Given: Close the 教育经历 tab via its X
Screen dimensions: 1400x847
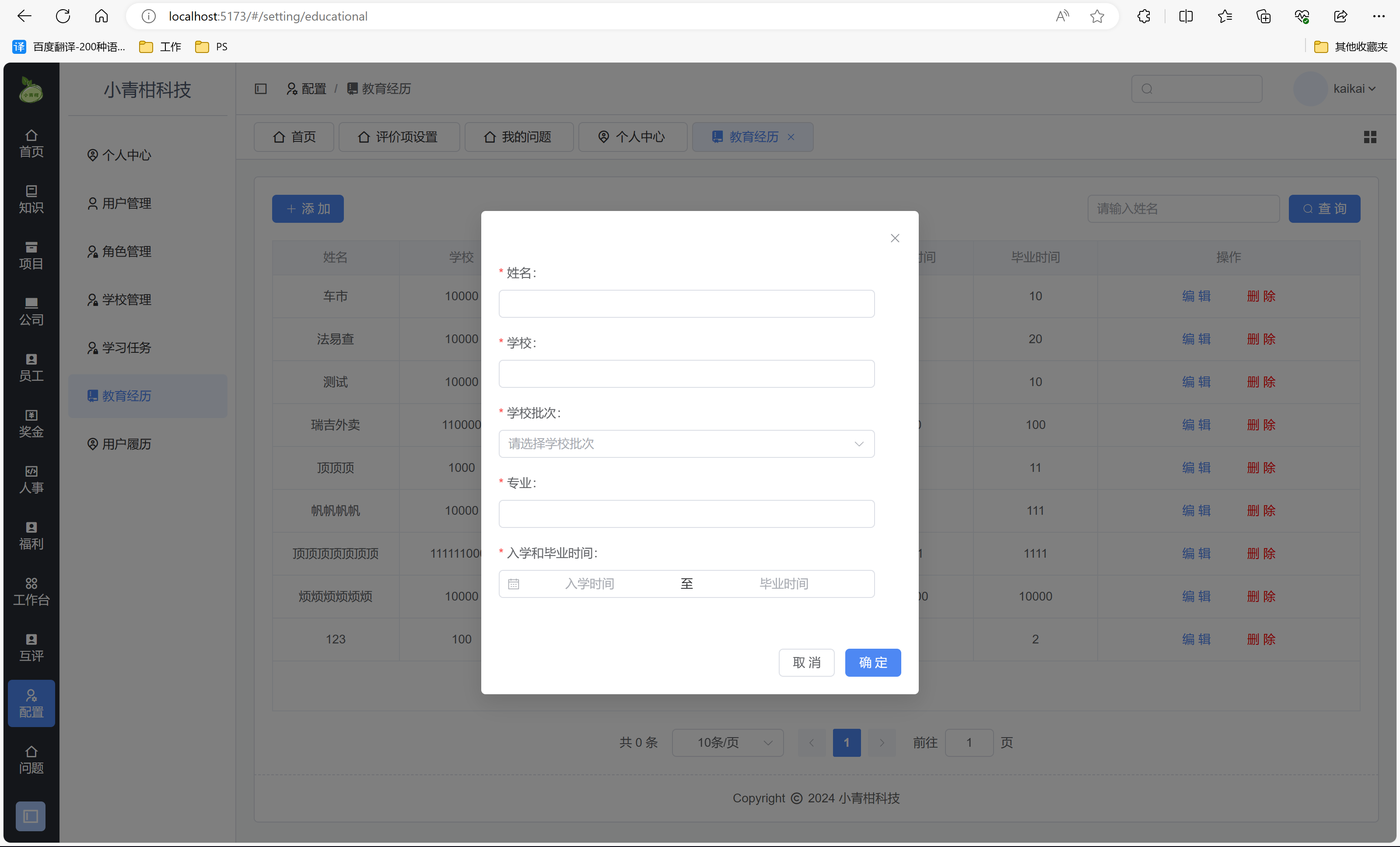Looking at the screenshot, I should [x=791, y=137].
